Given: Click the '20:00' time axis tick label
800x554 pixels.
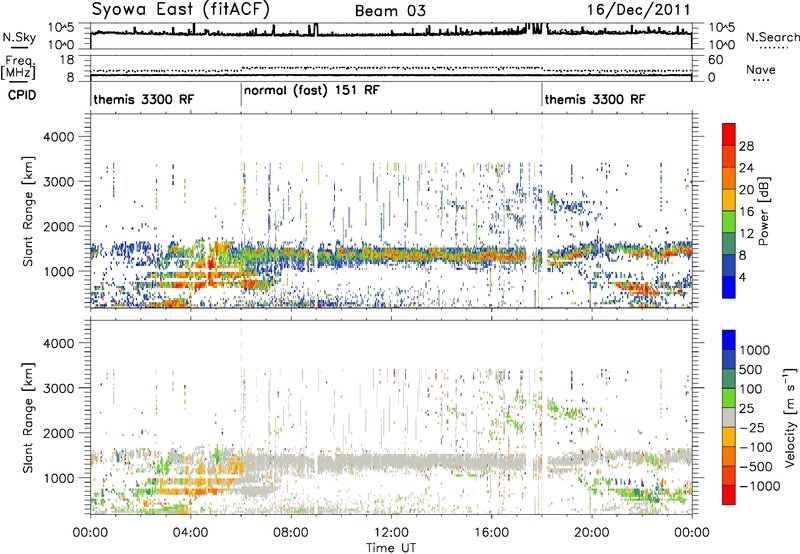Looking at the screenshot, I should click(591, 533).
